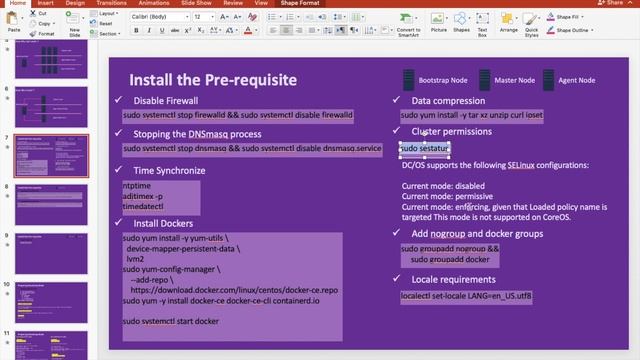This screenshot has width=640, height=360.
Task: Select slide 8 thumbnail
Action: [x=51, y=204]
